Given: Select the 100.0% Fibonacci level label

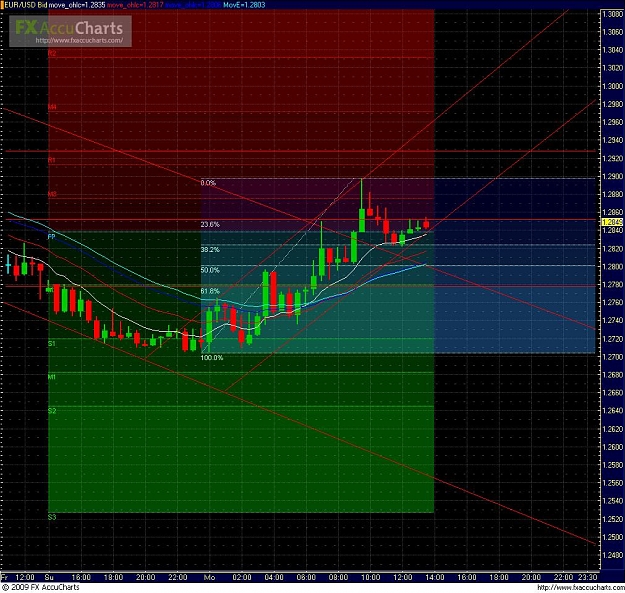Looking at the screenshot, I should 212,357.
